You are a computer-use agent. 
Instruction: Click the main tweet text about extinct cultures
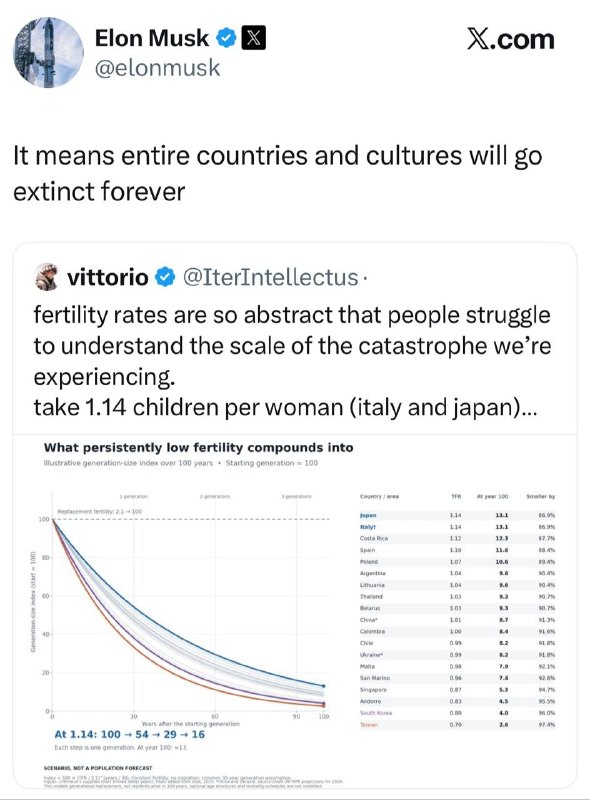[277, 173]
